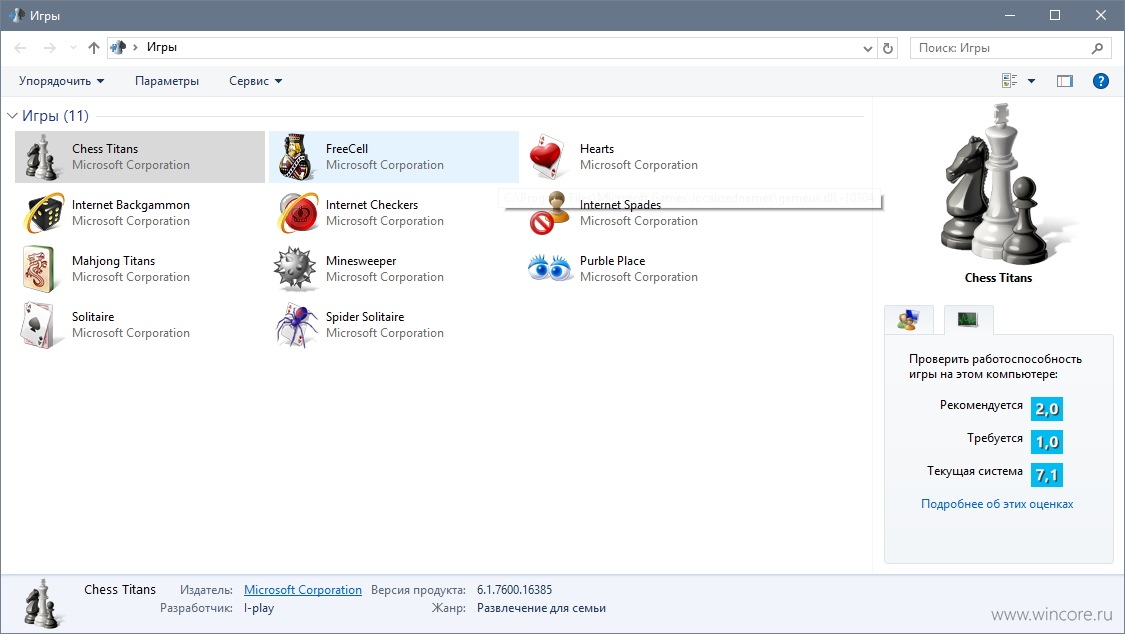The width and height of the screenshot is (1125, 634).
Task: Click the required rating 1,0 badge
Action: pos(1047,442)
